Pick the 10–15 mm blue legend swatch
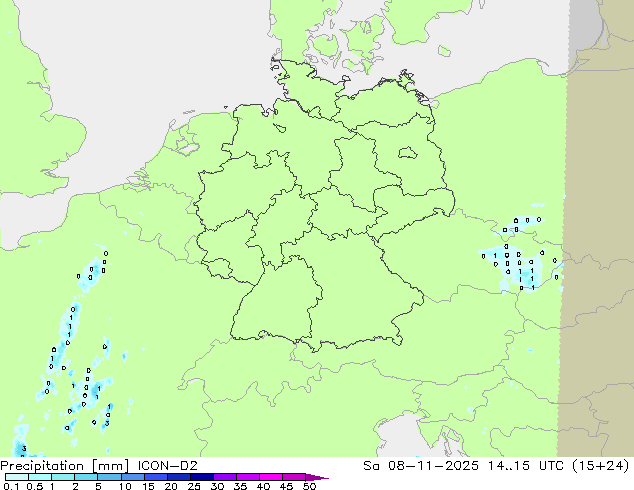Screen dimensions: 634x490 [132, 477]
